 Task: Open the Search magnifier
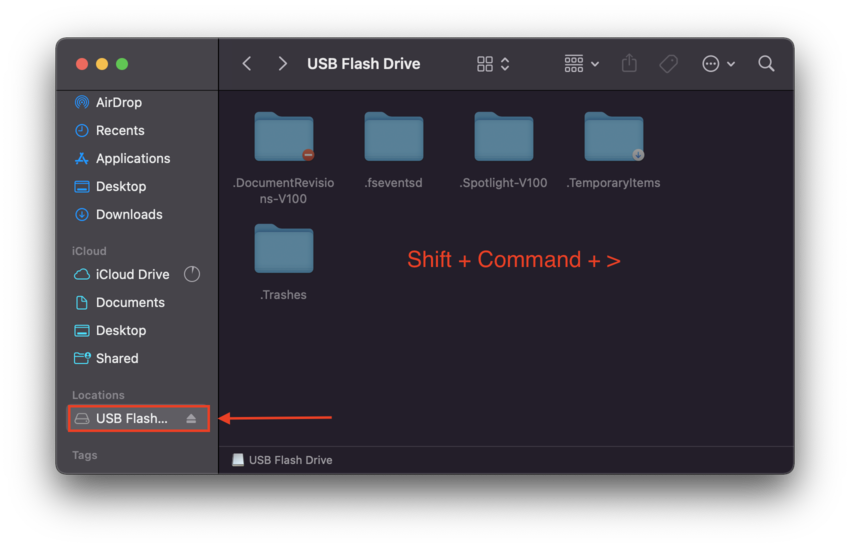coord(766,63)
